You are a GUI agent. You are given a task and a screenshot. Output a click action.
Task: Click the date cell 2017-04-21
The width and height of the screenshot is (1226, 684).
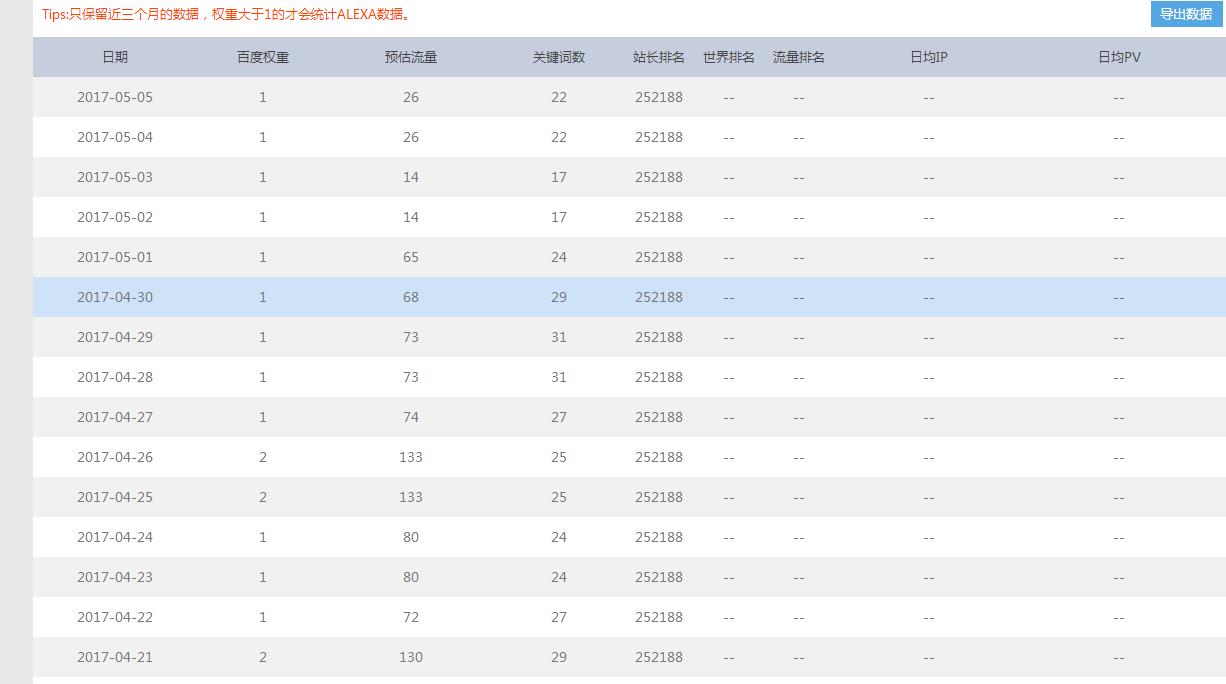tap(115, 657)
